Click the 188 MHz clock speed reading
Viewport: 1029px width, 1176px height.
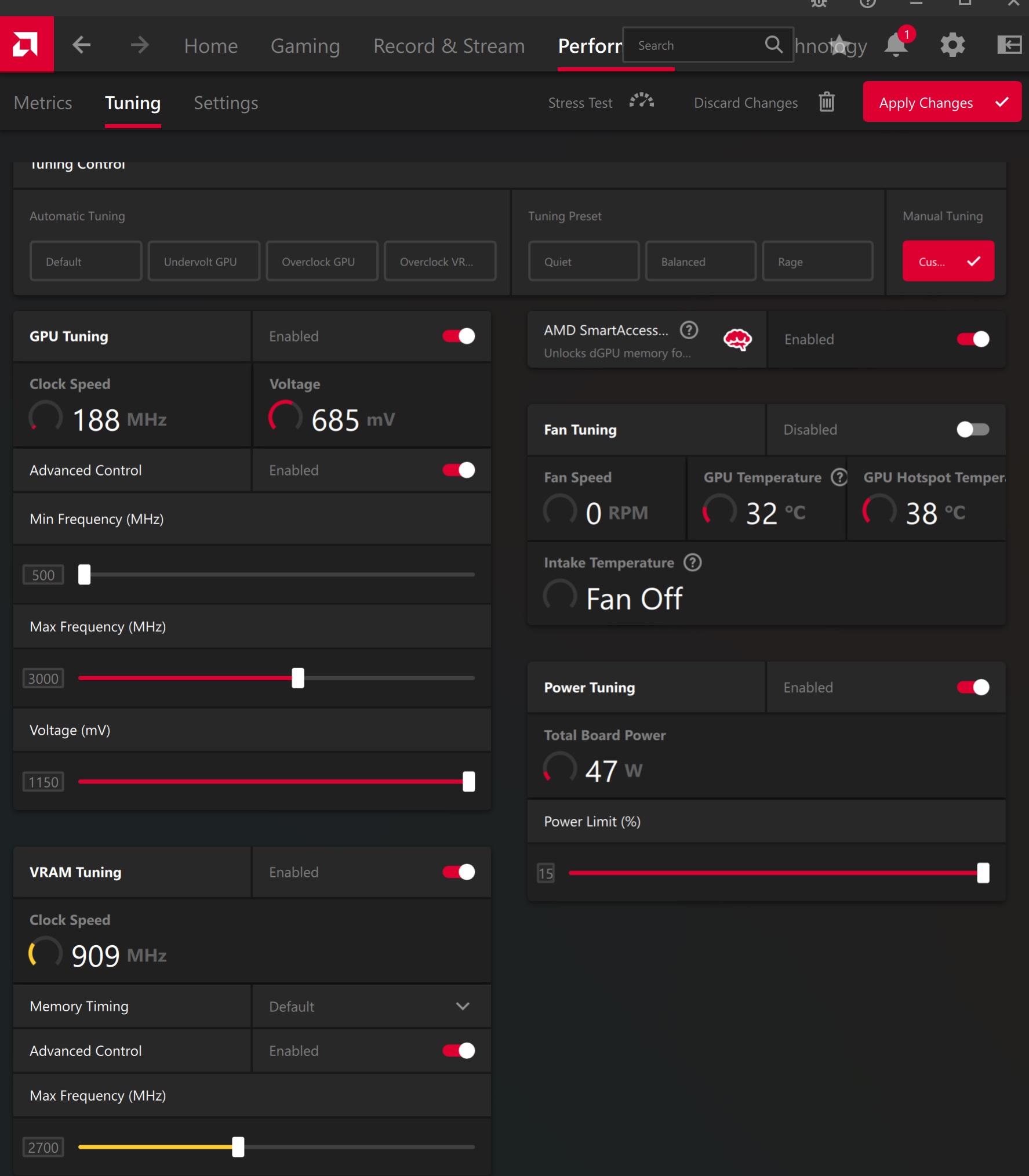pyautogui.click(x=119, y=419)
